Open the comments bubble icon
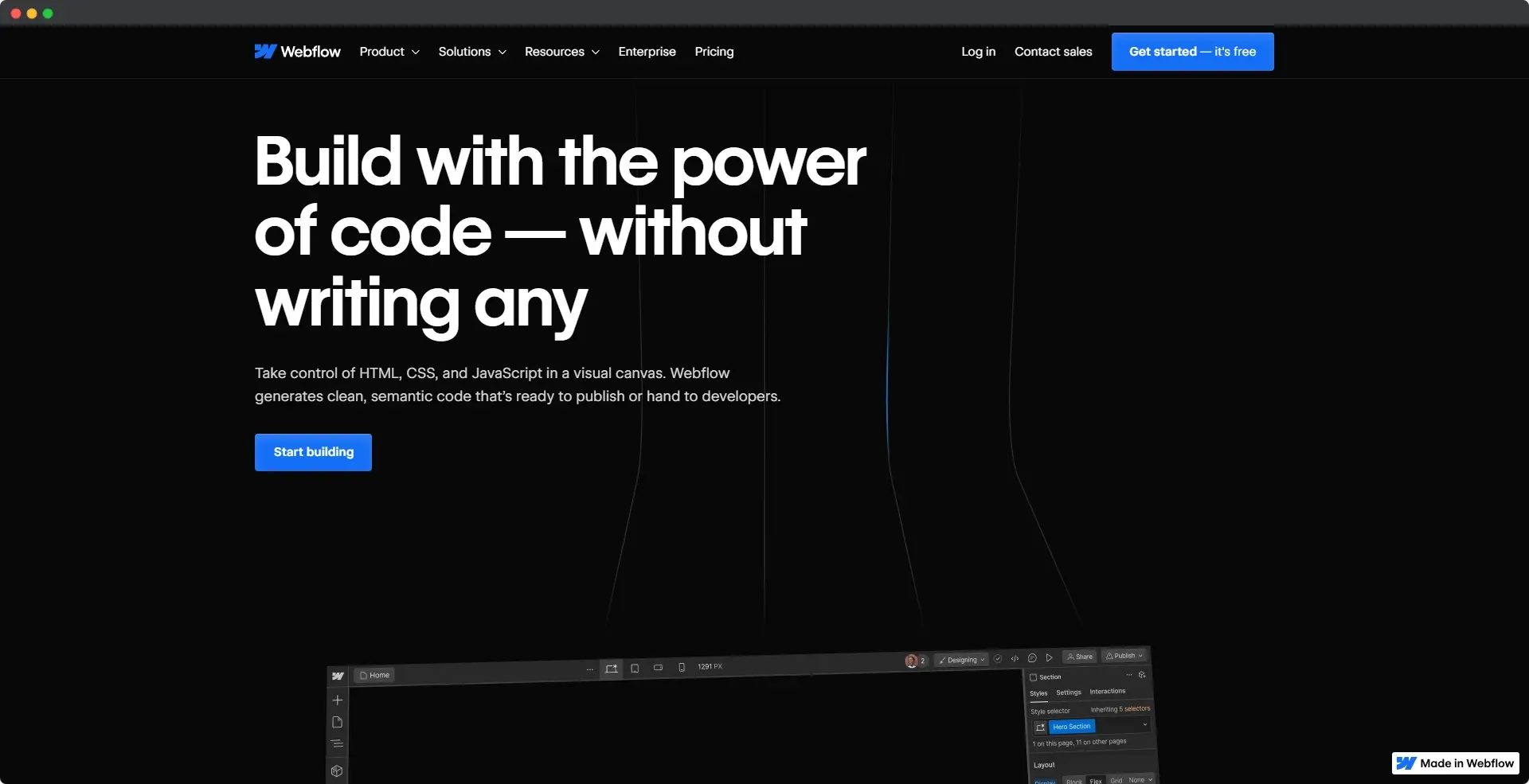This screenshot has height=784, width=1529. click(1032, 658)
